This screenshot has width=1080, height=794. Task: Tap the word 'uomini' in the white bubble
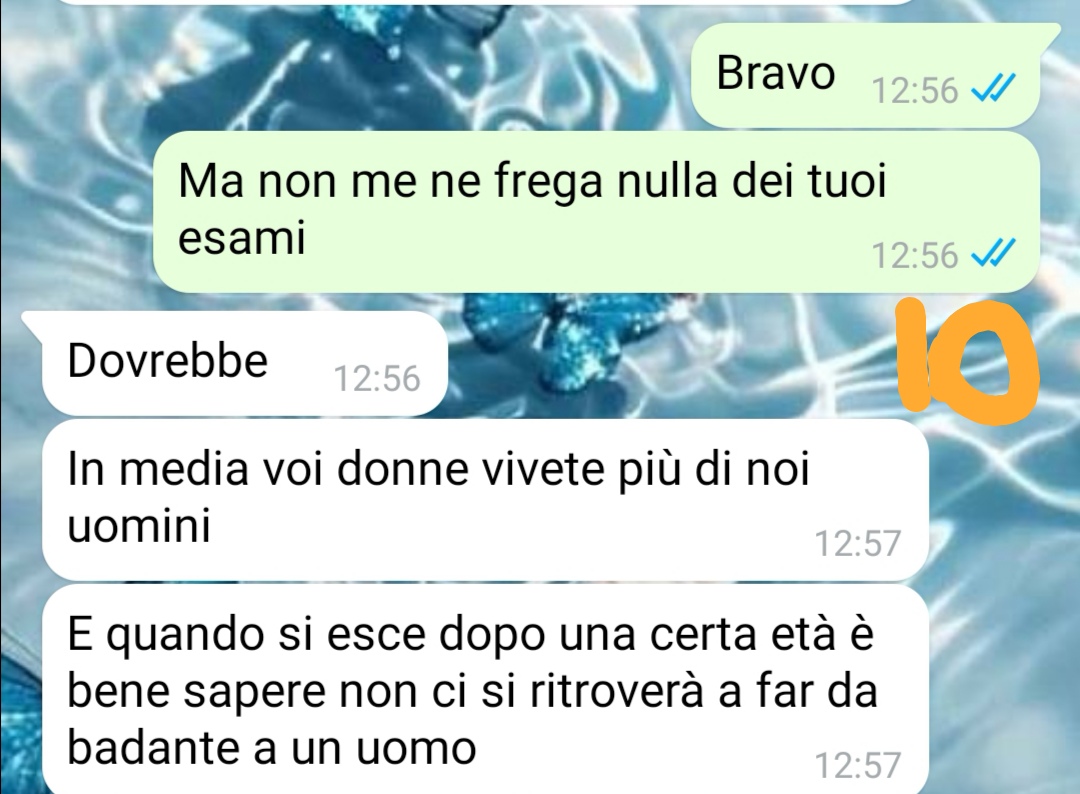click(x=138, y=526)
